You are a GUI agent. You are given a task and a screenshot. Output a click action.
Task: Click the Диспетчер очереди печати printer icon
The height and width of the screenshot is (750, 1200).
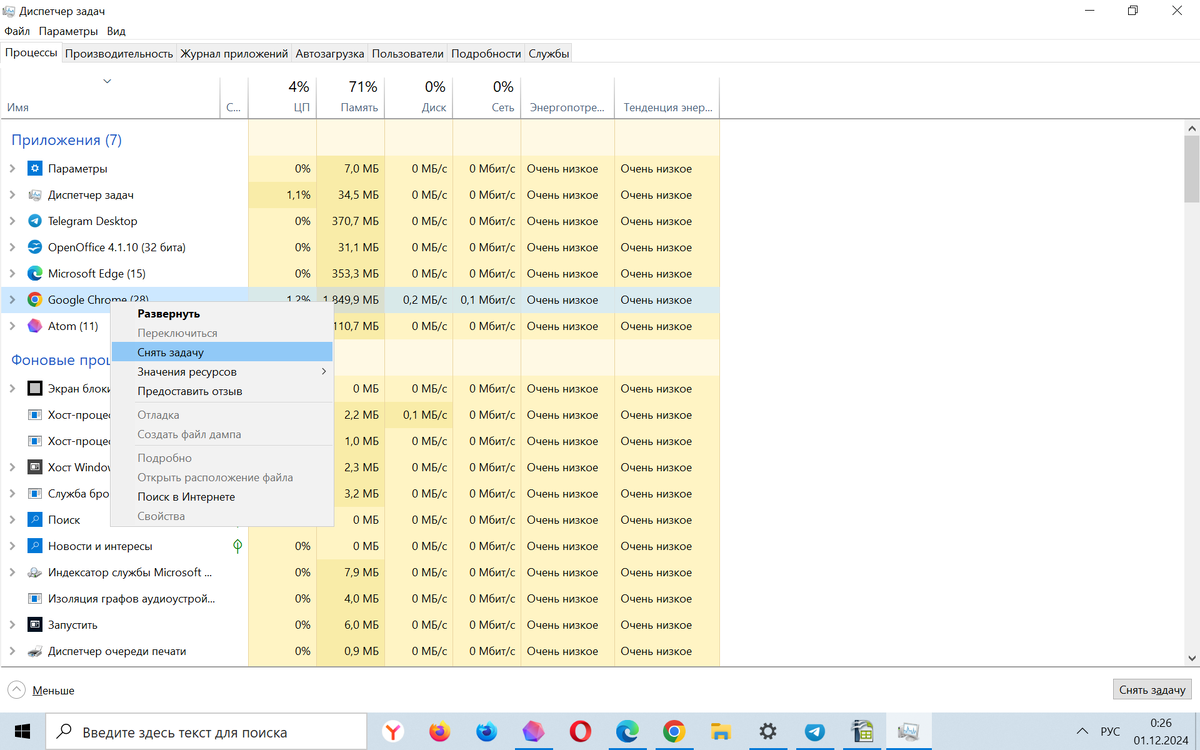(x=35, y=651)
